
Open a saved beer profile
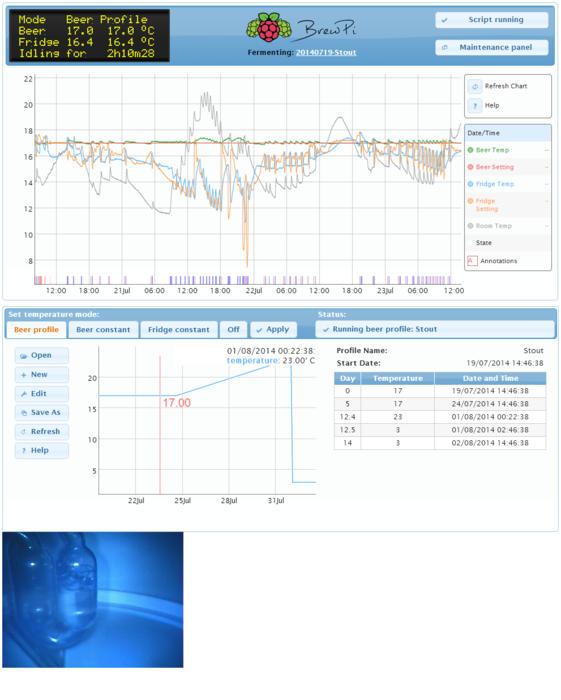pyautogui.click(x=42, y=355)
